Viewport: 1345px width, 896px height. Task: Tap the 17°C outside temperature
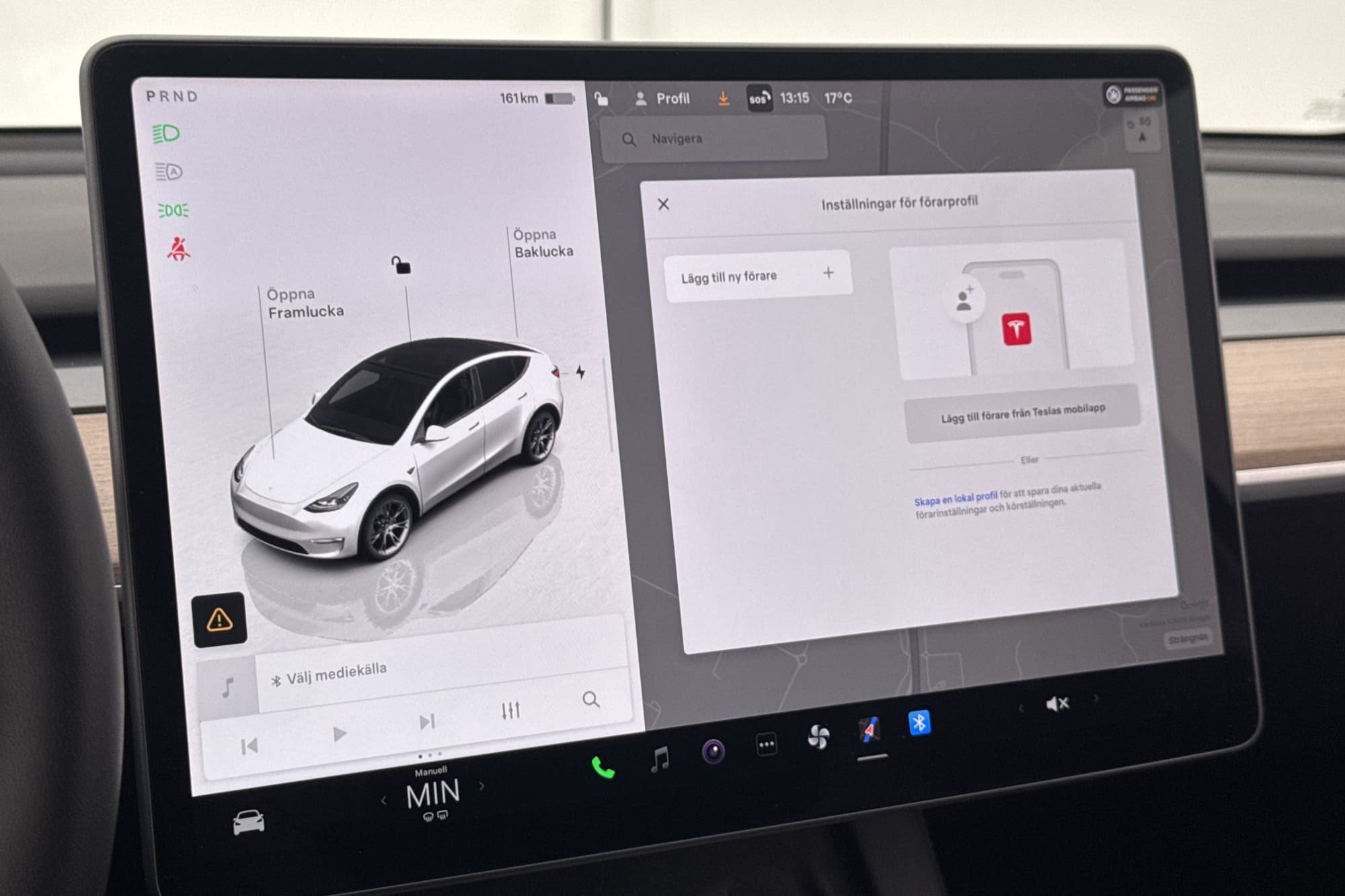[x=838, y=98]
